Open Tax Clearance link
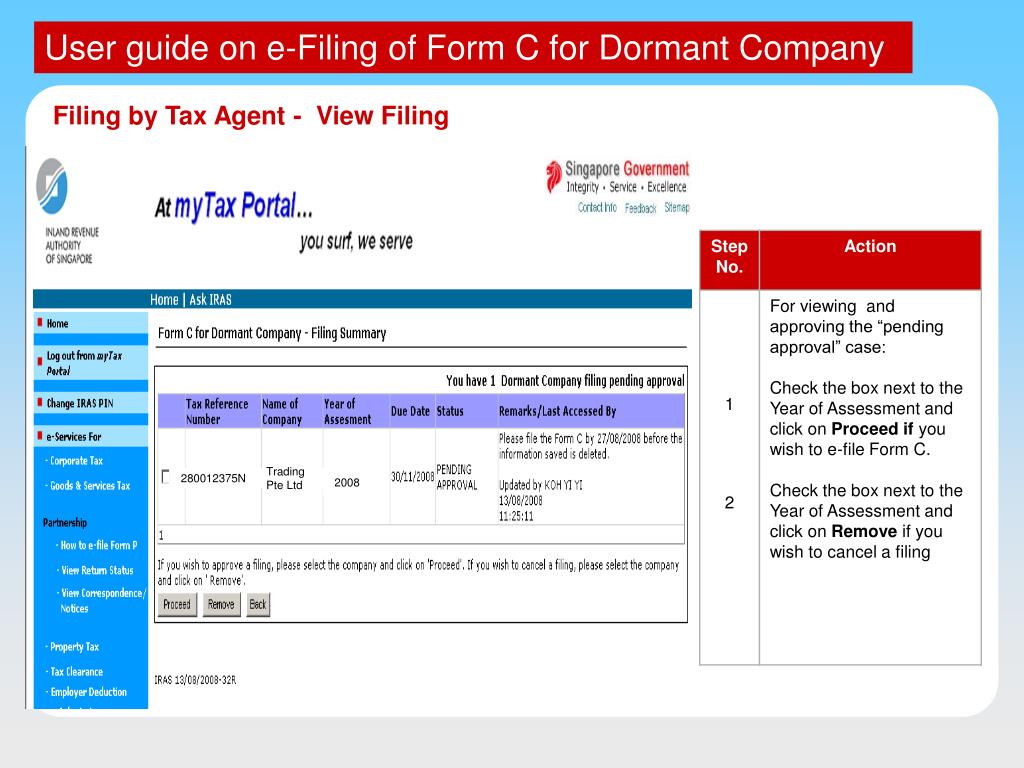 pos(74,672)
